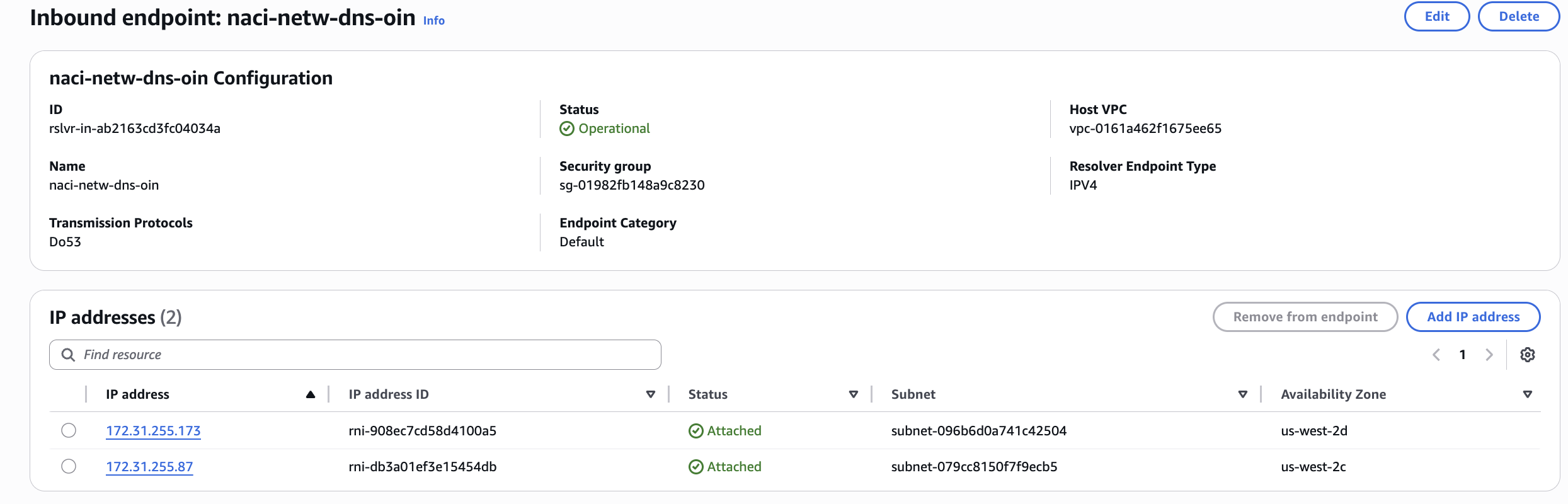Open the Info link beside endpoint title

(x=433, y=21)
